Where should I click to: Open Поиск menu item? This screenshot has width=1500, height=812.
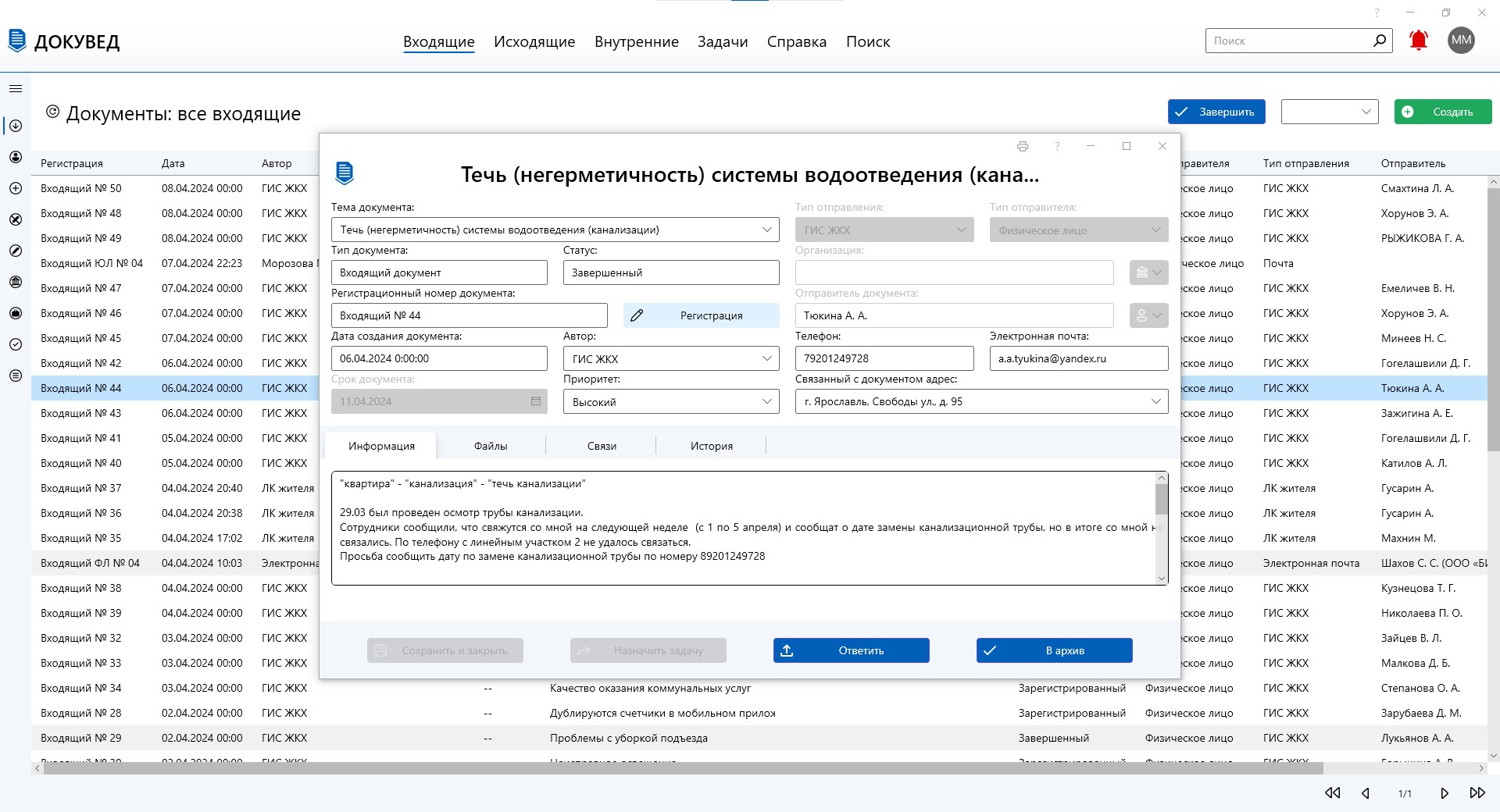[868, 41]
